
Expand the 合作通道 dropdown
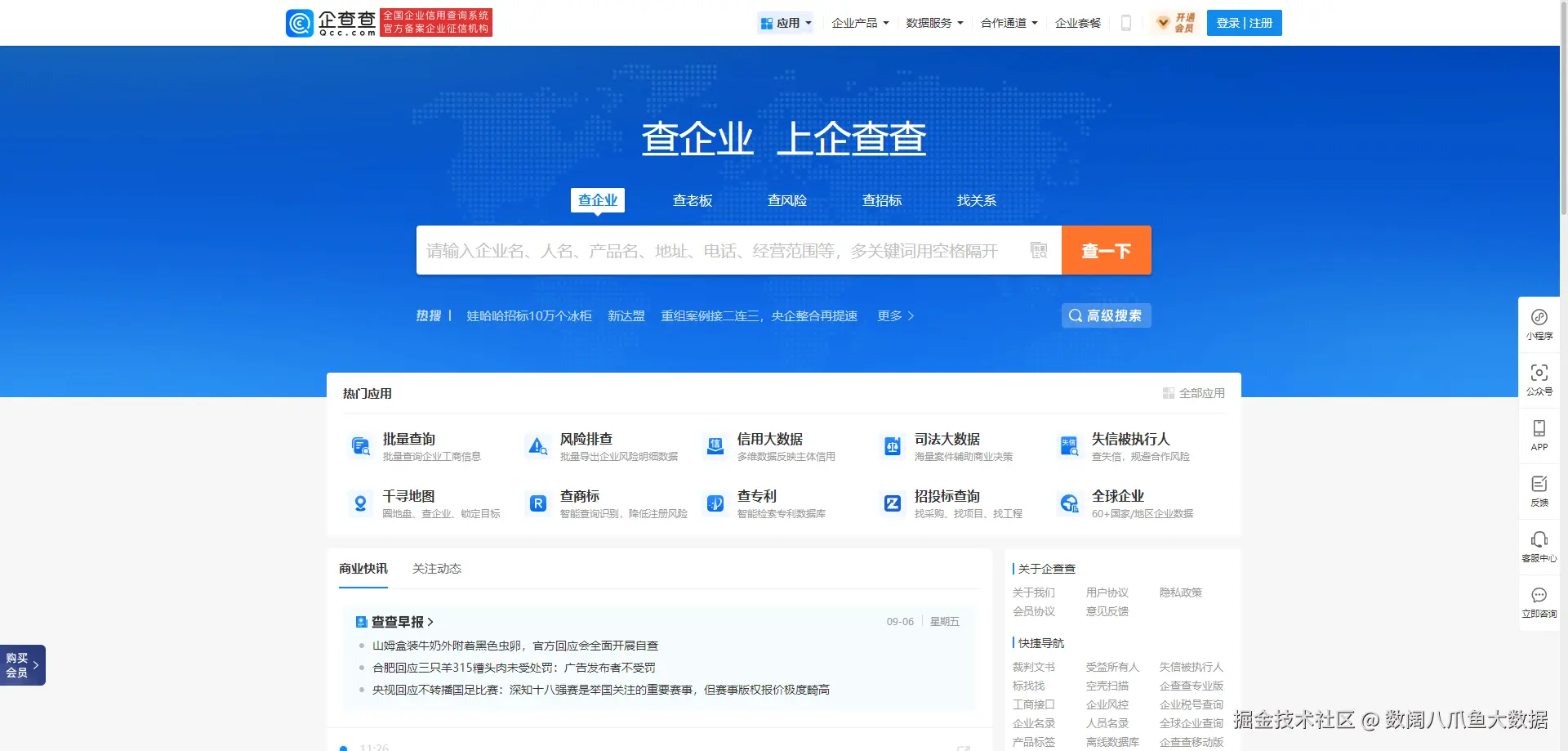tap(1009, 23)
